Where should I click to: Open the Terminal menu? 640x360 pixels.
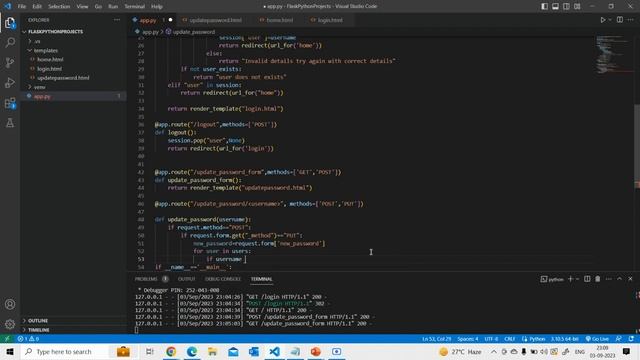(134, 7)
